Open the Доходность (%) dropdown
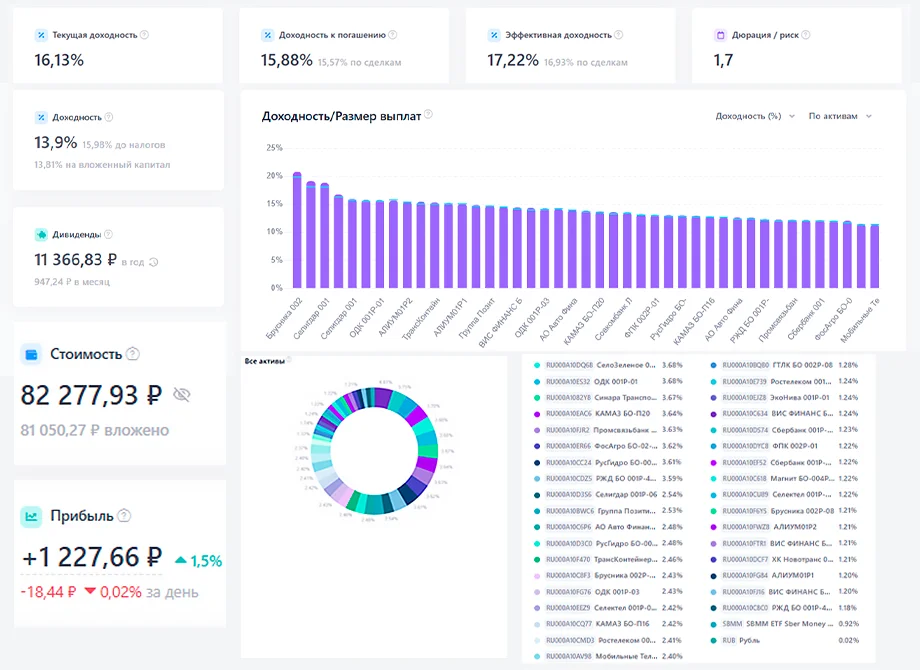This screenshot has height=670, width=920. (x=755, y=116)
